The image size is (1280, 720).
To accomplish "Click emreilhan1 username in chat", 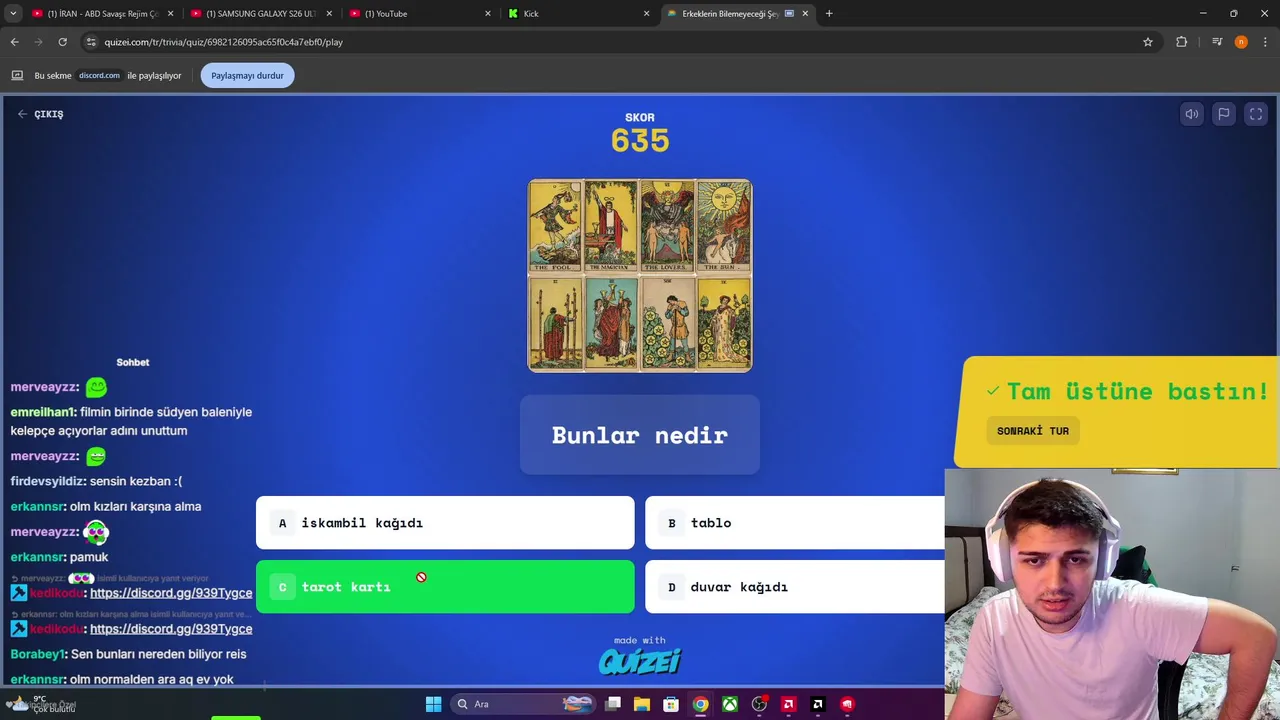I will tap(42, 412).
